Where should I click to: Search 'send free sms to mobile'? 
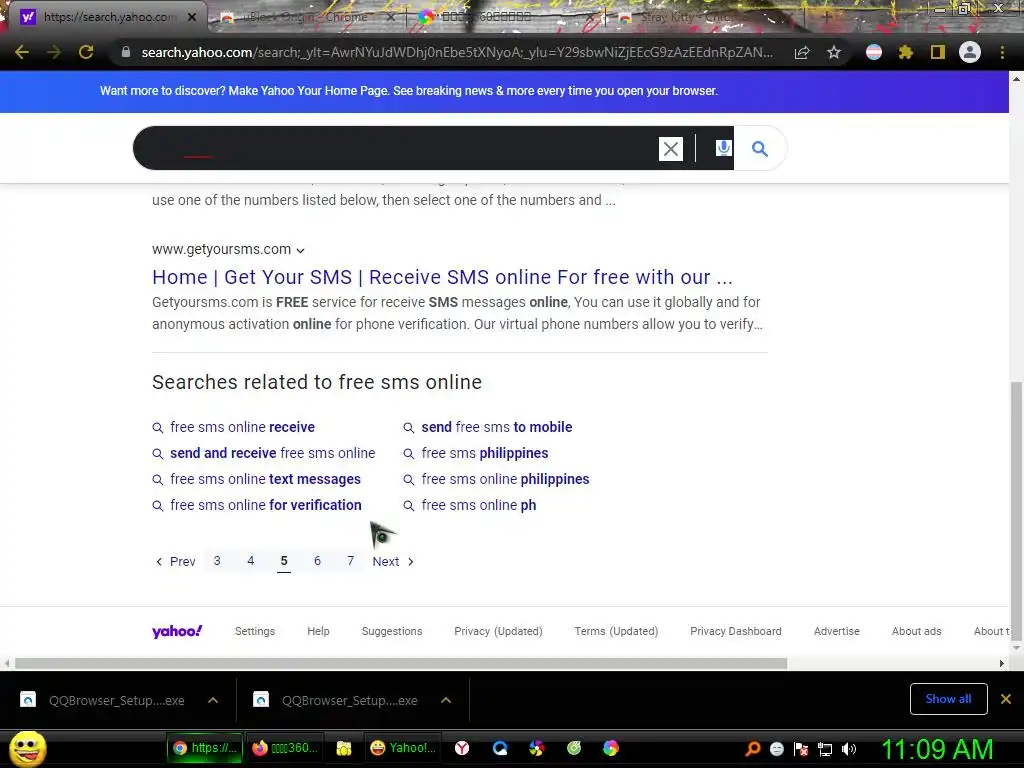[496, 427]
